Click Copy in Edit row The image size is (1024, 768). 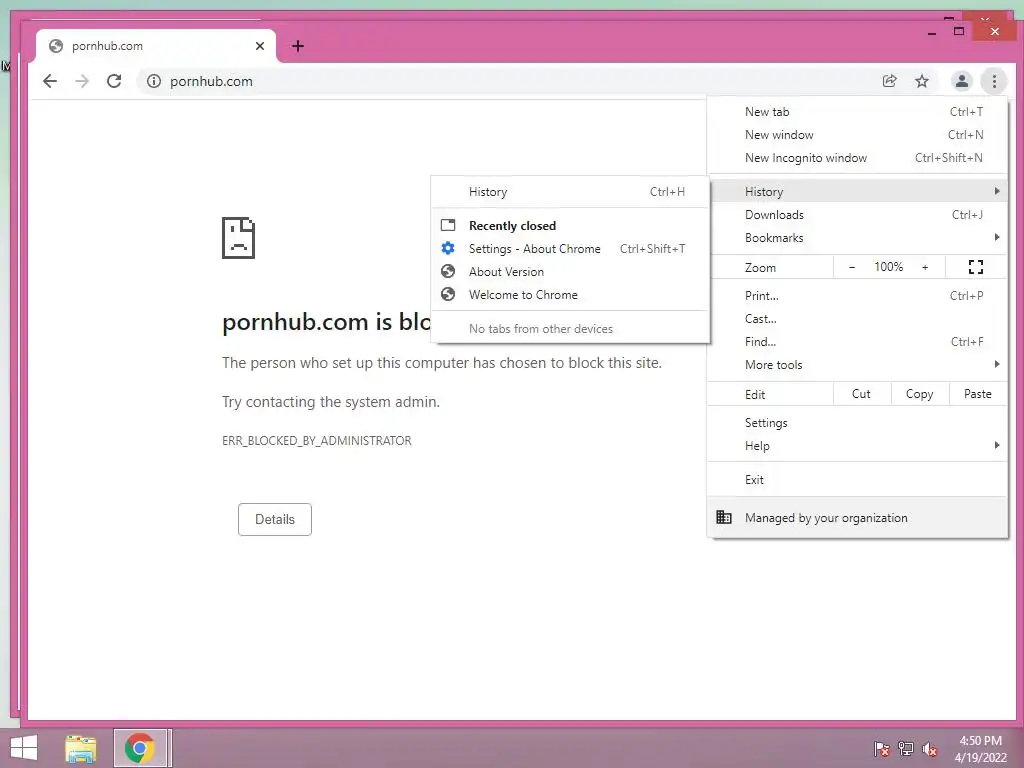click(920, 394)
